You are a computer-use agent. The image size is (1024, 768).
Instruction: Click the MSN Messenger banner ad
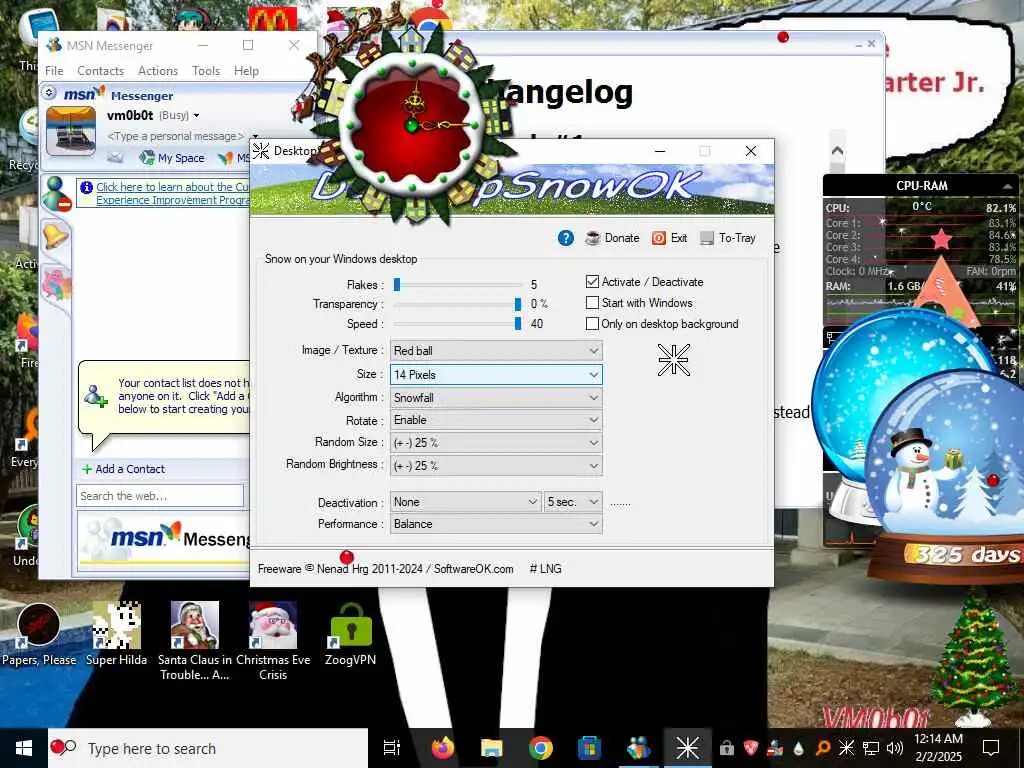[x=165, y=539]
